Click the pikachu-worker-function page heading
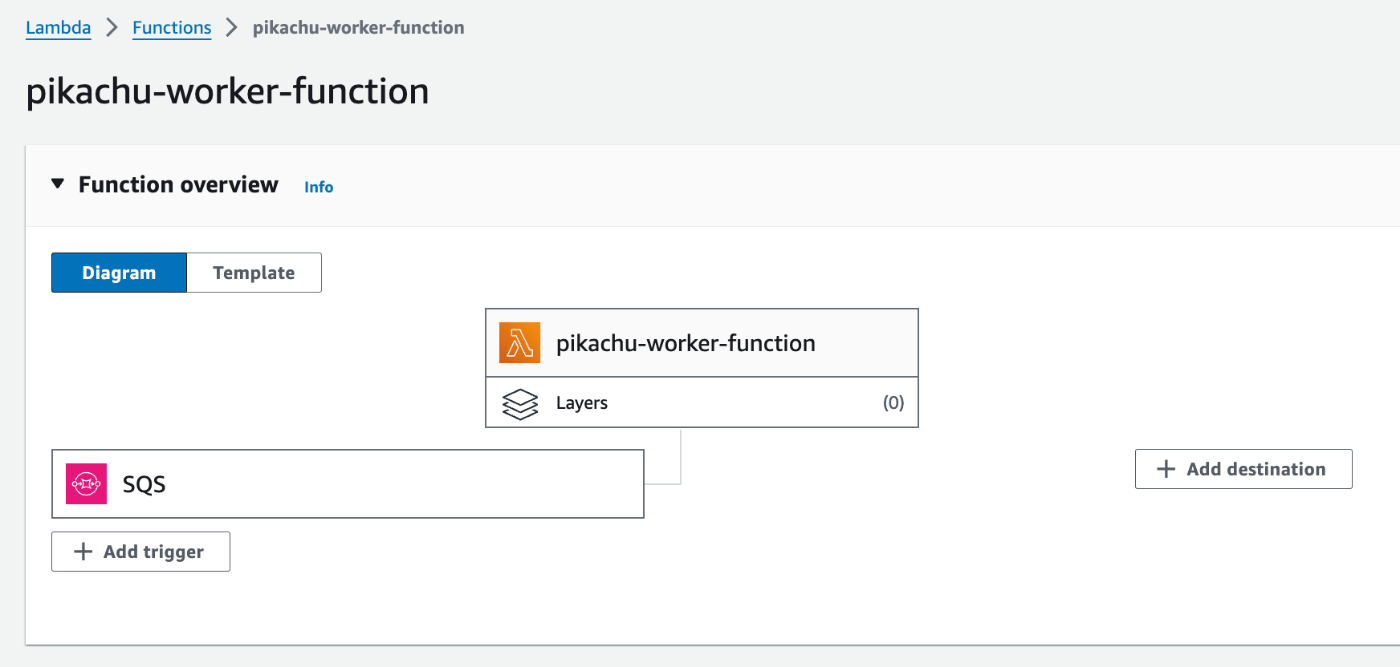1400x667 pixels. click(228, 91)
